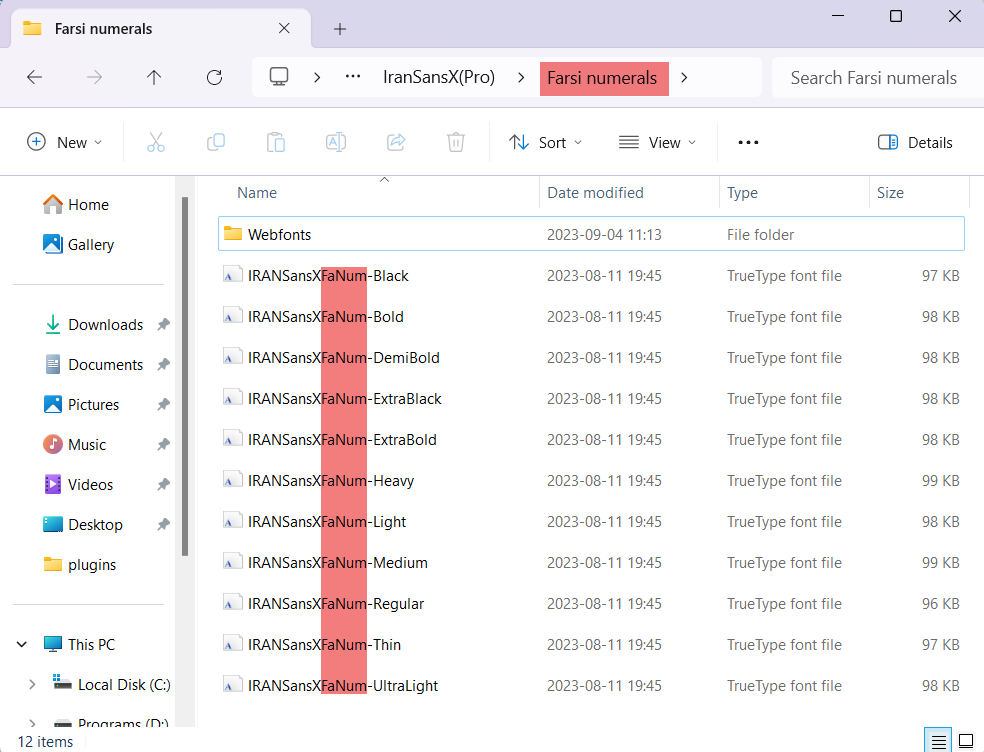Select IRANSansXFaNum-Regular font file
984x752 pixels.
(591, 604)
